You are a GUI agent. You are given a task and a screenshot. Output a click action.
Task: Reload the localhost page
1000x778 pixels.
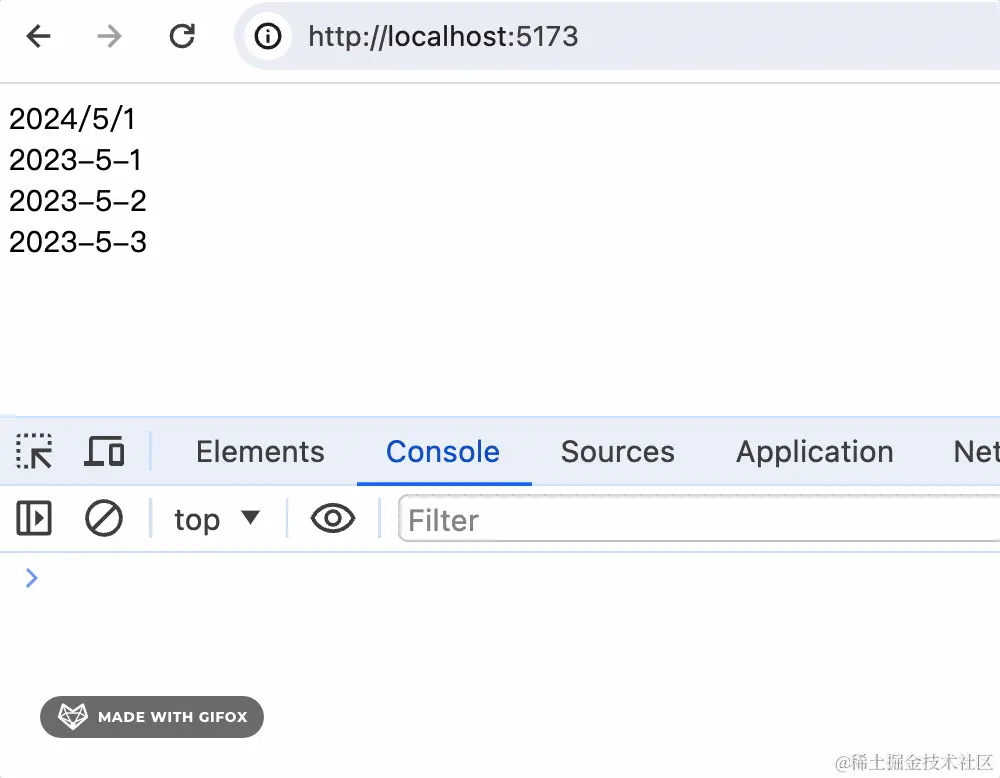tap(182, 36)
